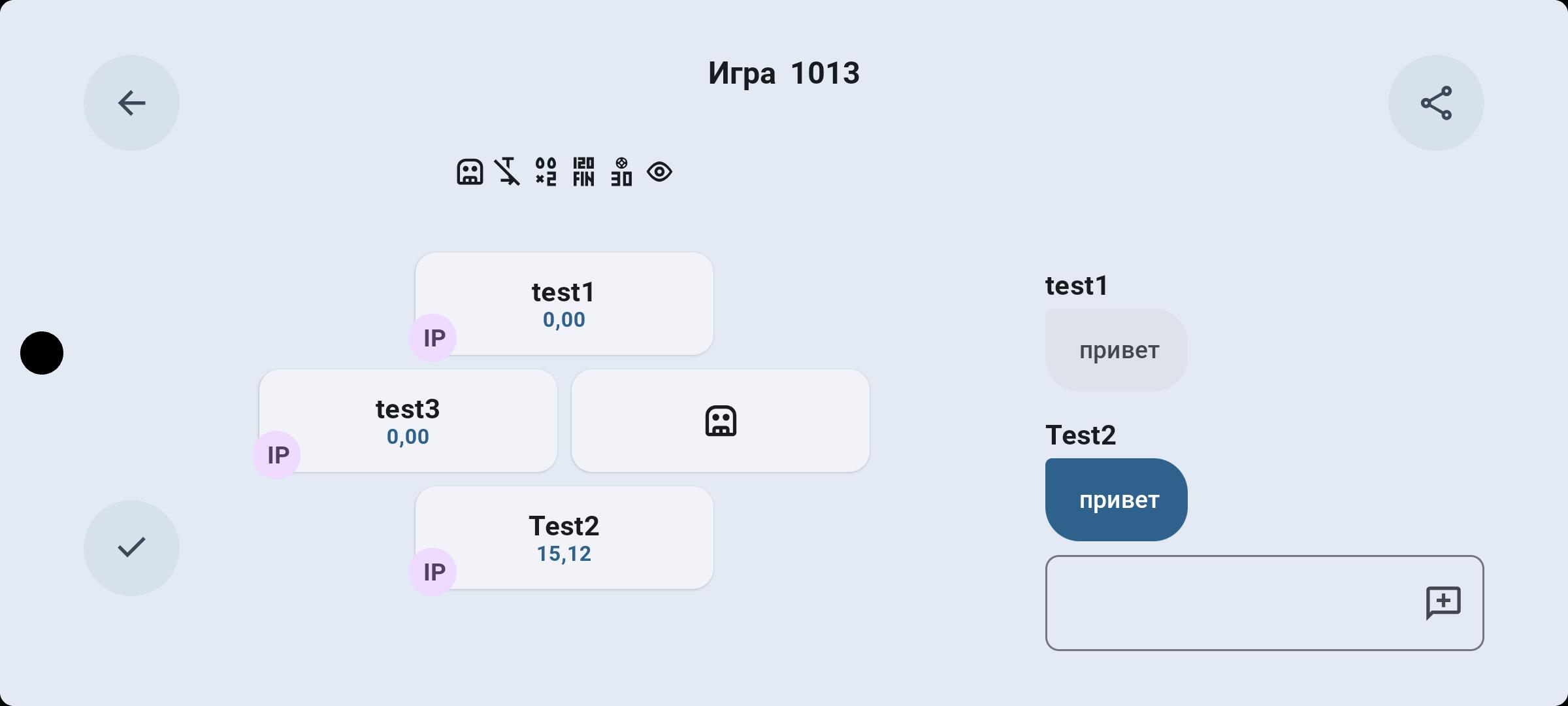Go back using the arrow button
1568x706 pixels.
pyautogui.click(x=131, y=103)
